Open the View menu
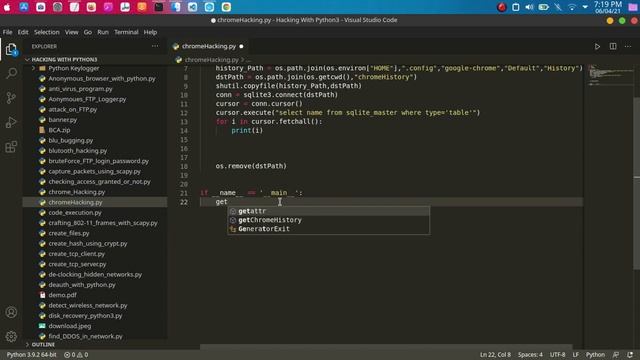This screenshot has width=640, height=360. coord(71,32)
